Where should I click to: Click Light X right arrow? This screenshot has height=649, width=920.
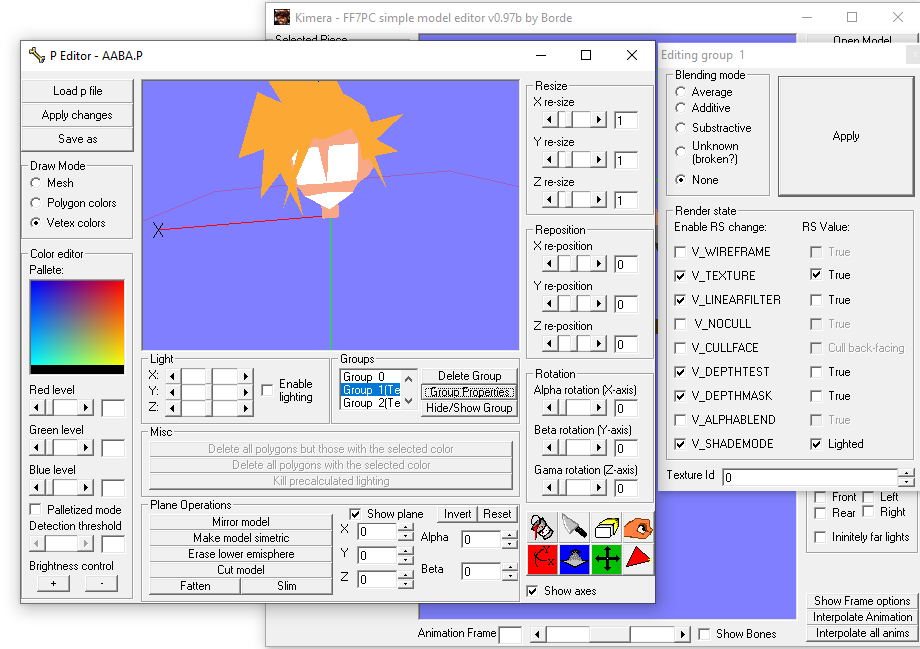(245, 376)
